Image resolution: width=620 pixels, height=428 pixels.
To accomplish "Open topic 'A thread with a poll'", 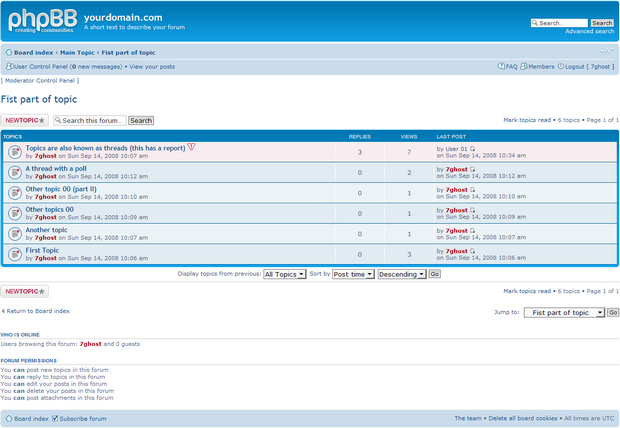I will point(56,169).
